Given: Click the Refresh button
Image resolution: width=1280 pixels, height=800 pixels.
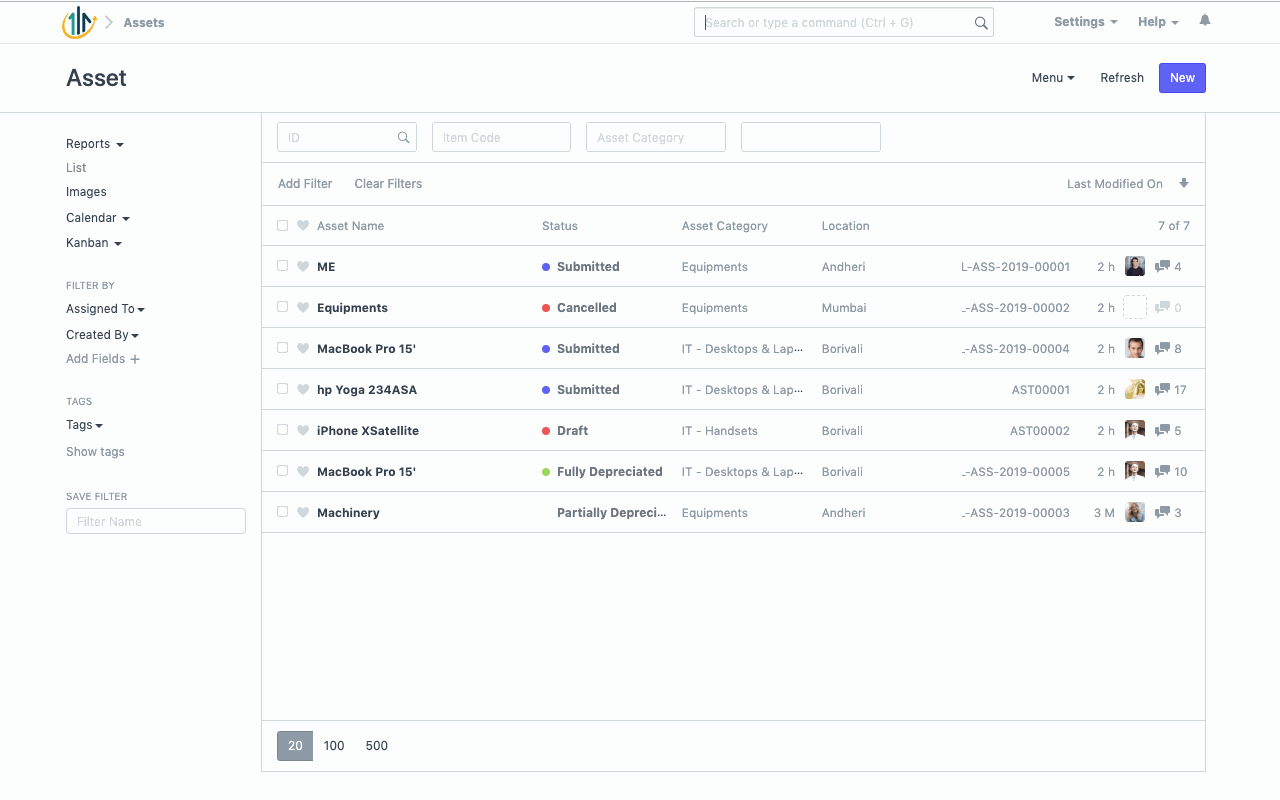Looking at the screenshot, I should click(1122, 78).
